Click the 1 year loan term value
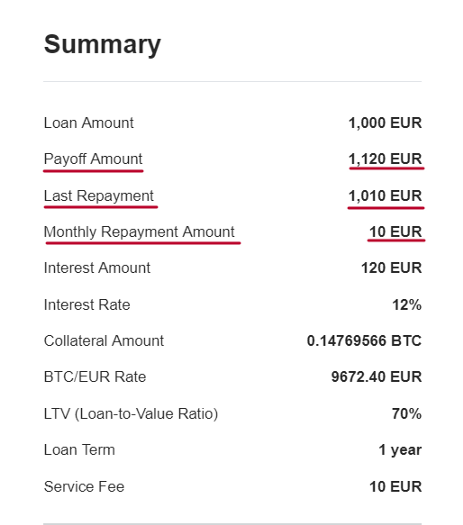The image size is (463, 525). (x=400, y=450)
